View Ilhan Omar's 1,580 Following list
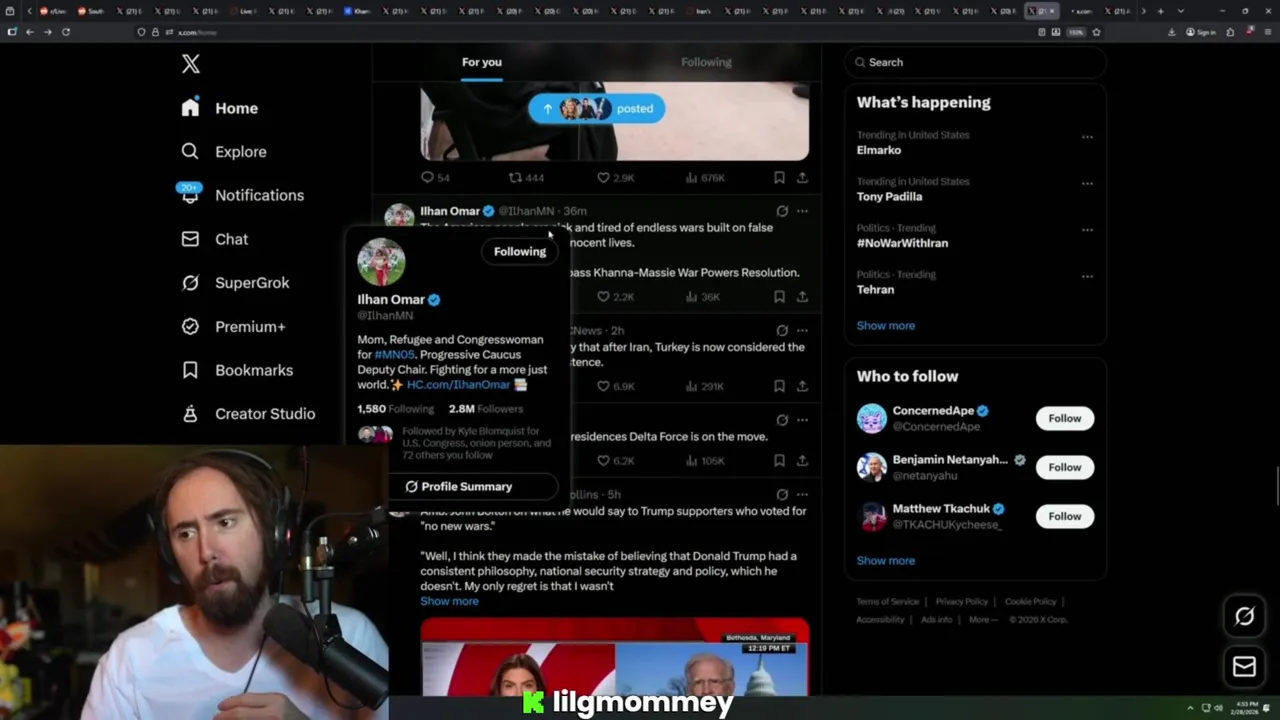This screenshot has height=720, width=1280. [x=395, y=409]
